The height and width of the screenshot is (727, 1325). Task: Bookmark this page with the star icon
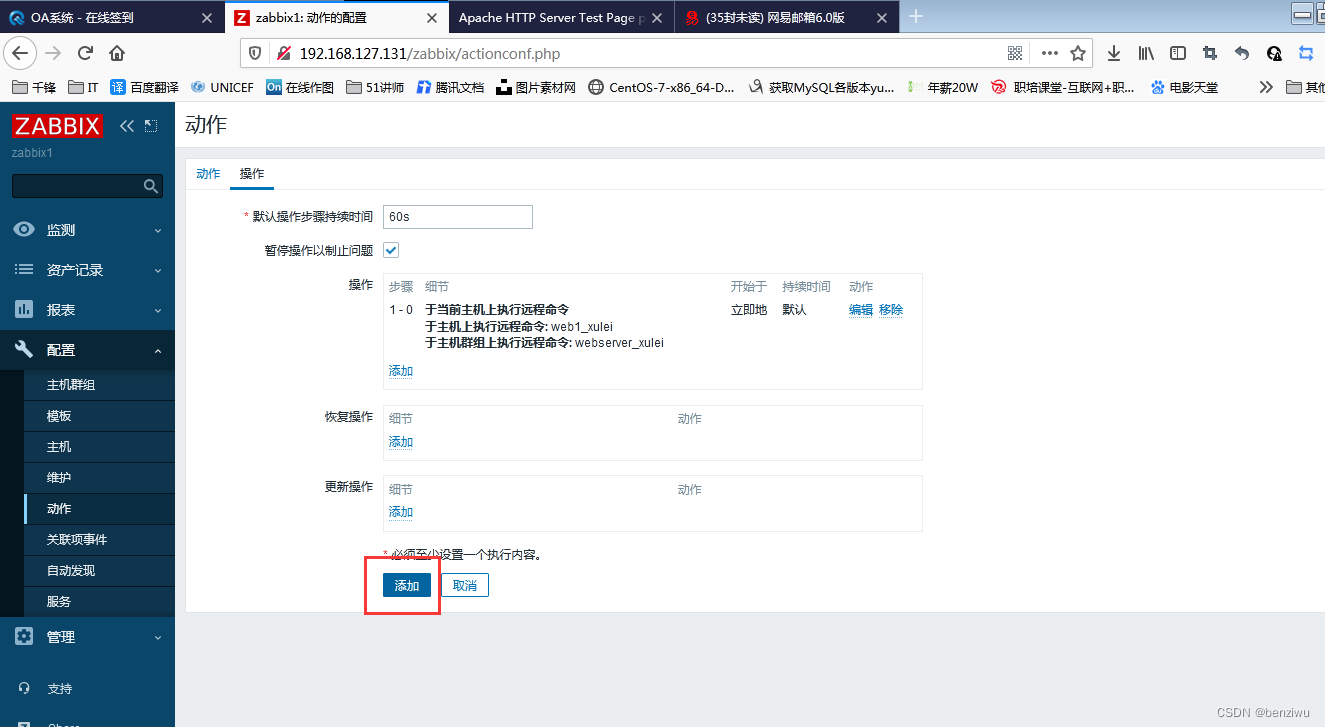[1078, 53]
